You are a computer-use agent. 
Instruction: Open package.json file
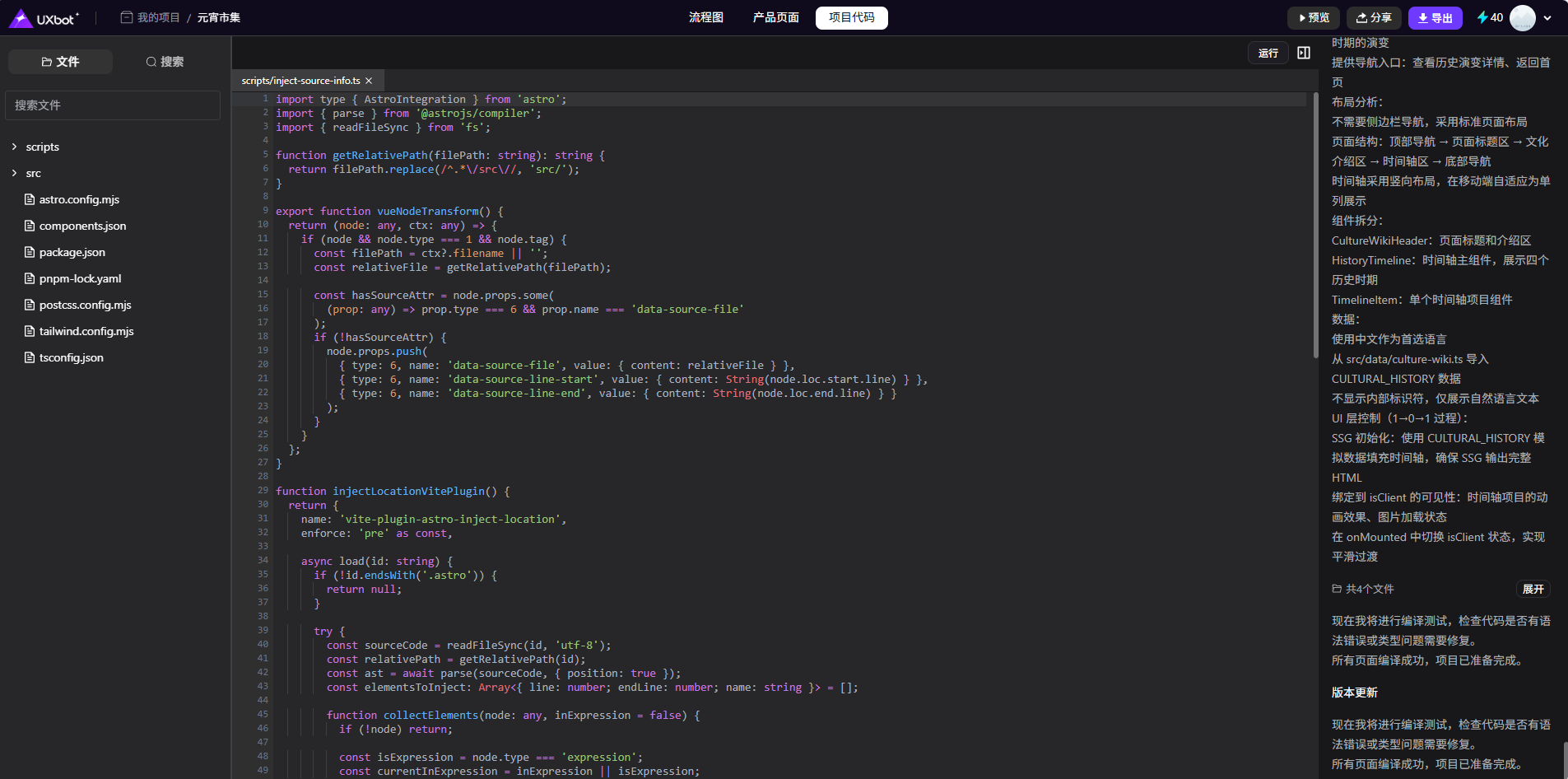click(x=72, y=252)
